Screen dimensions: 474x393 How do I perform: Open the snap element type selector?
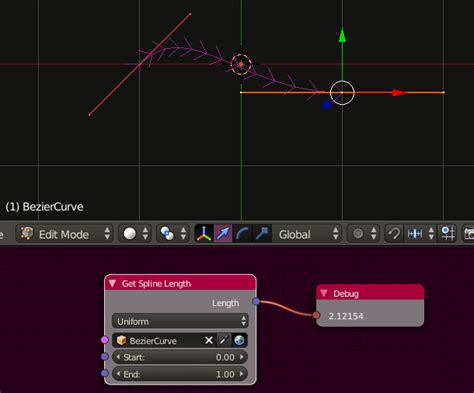coord(420,234)
